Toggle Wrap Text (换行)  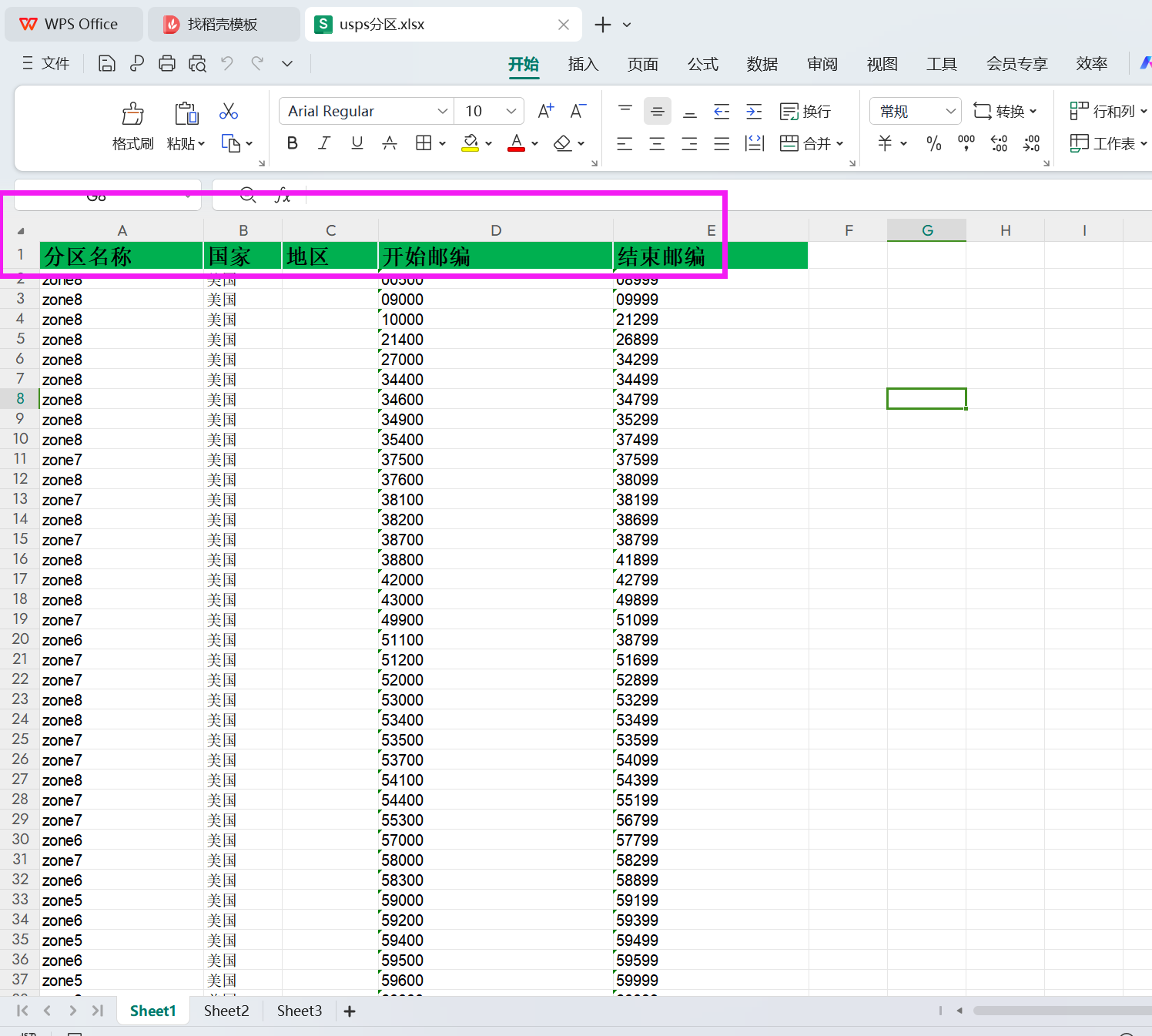[805, 112]
